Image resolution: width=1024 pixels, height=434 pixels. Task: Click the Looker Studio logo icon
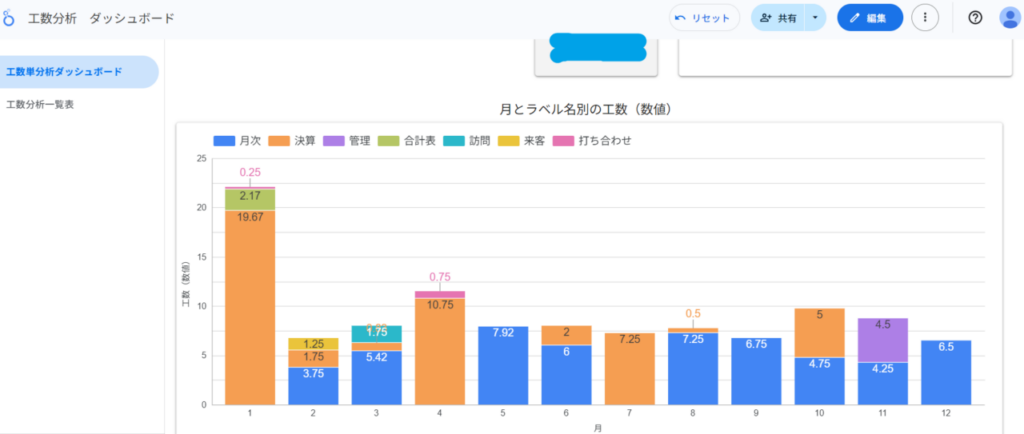[x=9, y=18]
